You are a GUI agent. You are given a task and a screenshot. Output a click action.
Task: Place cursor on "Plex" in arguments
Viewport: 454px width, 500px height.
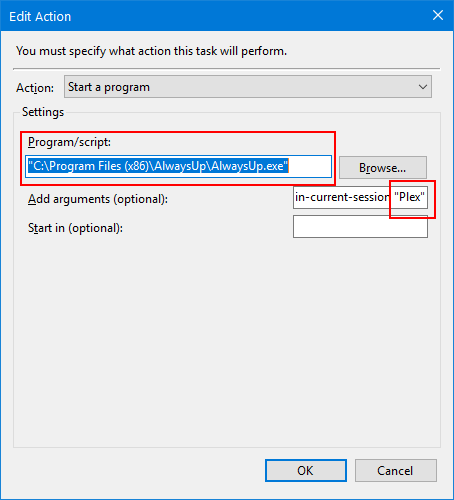(x=409, y=197)
